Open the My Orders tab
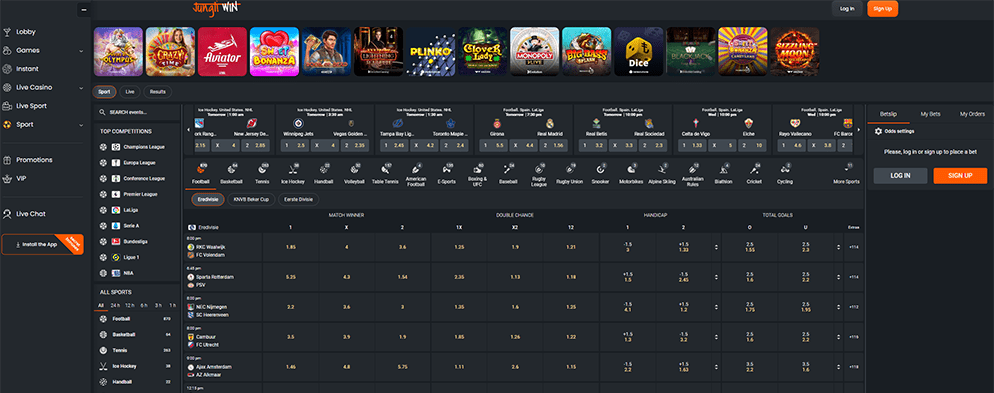This screenshot has height=393, width=994. pos(972,114)
